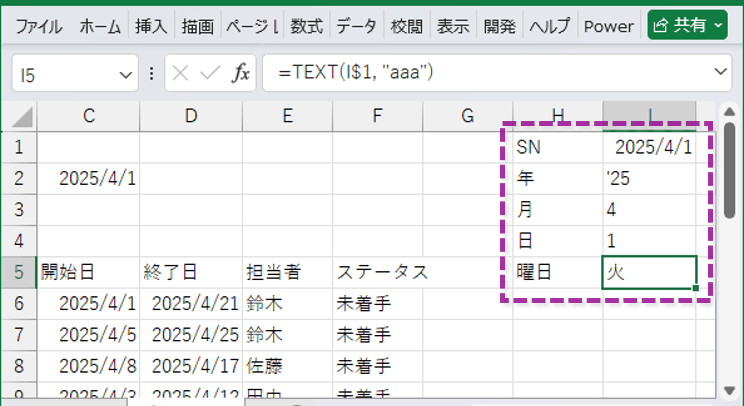Select the 終了日 header cell
744x406 pixels.
pyautogui.click(x=191, y=272)
